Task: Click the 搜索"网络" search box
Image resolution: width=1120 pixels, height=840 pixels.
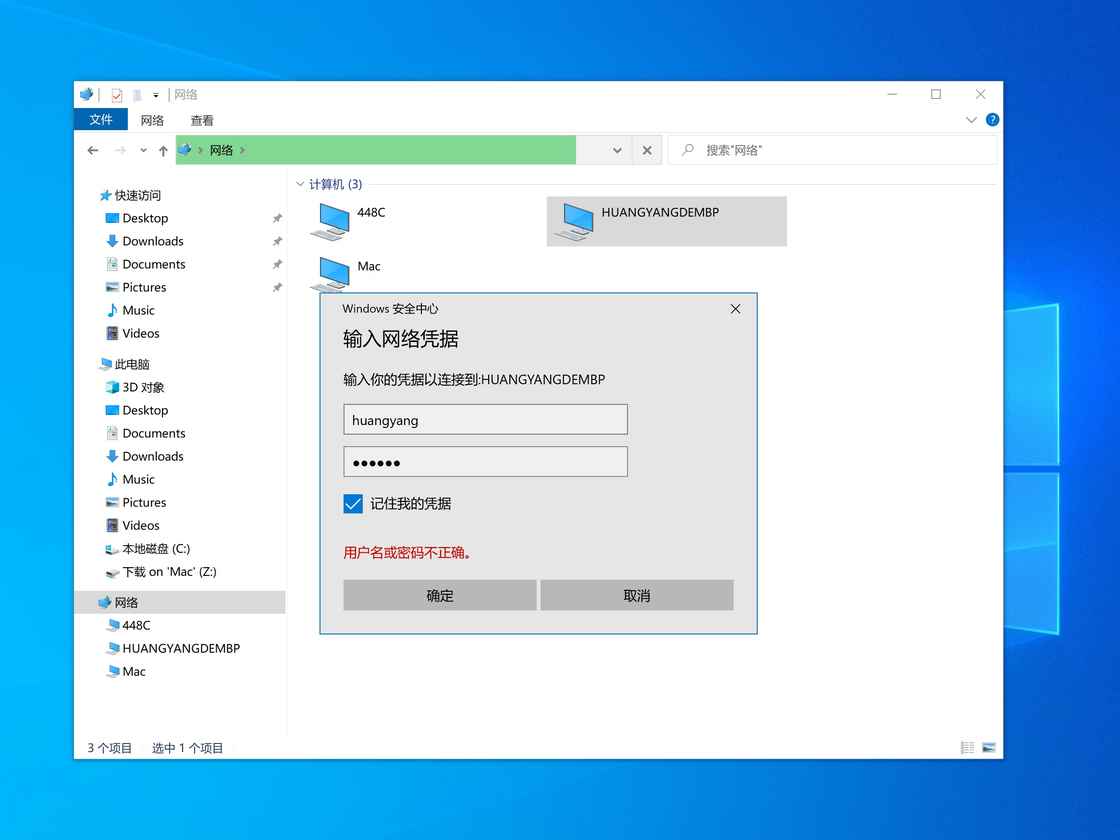Action: coord(833,150)
